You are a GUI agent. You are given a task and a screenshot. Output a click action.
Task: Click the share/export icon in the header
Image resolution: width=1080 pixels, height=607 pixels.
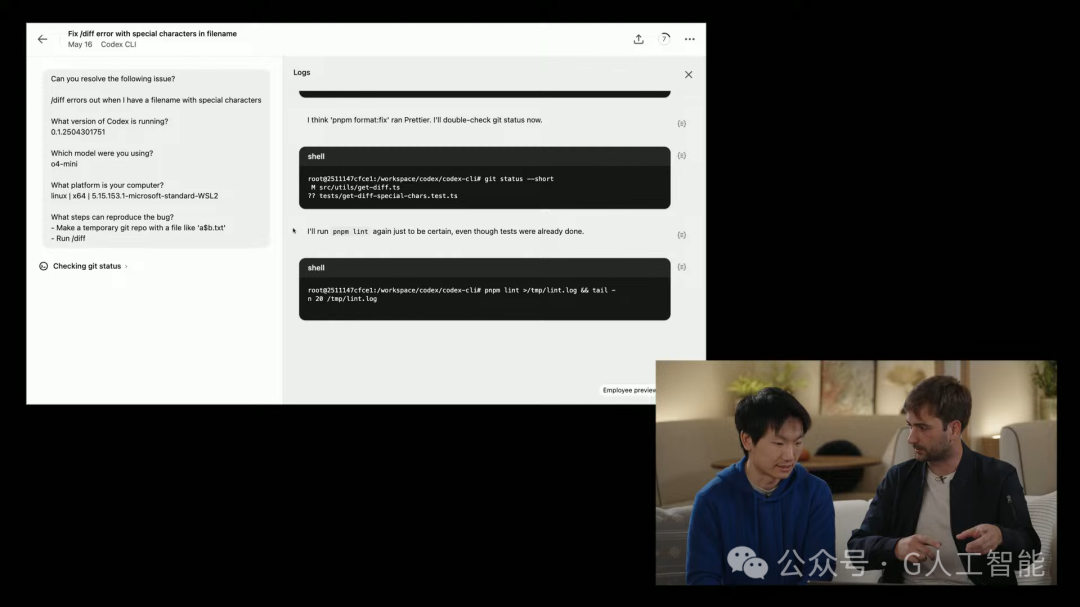click(639, 38)
